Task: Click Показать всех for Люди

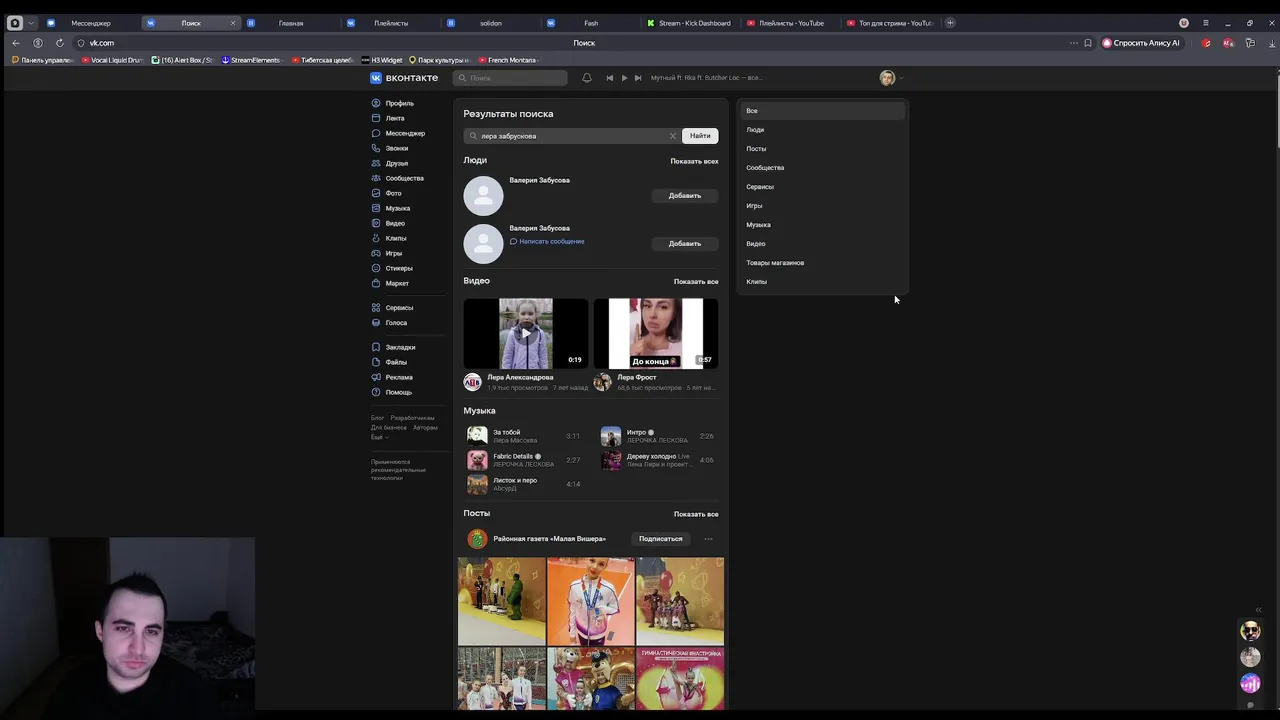Action: pyautogui.click(x=694, y=161)
